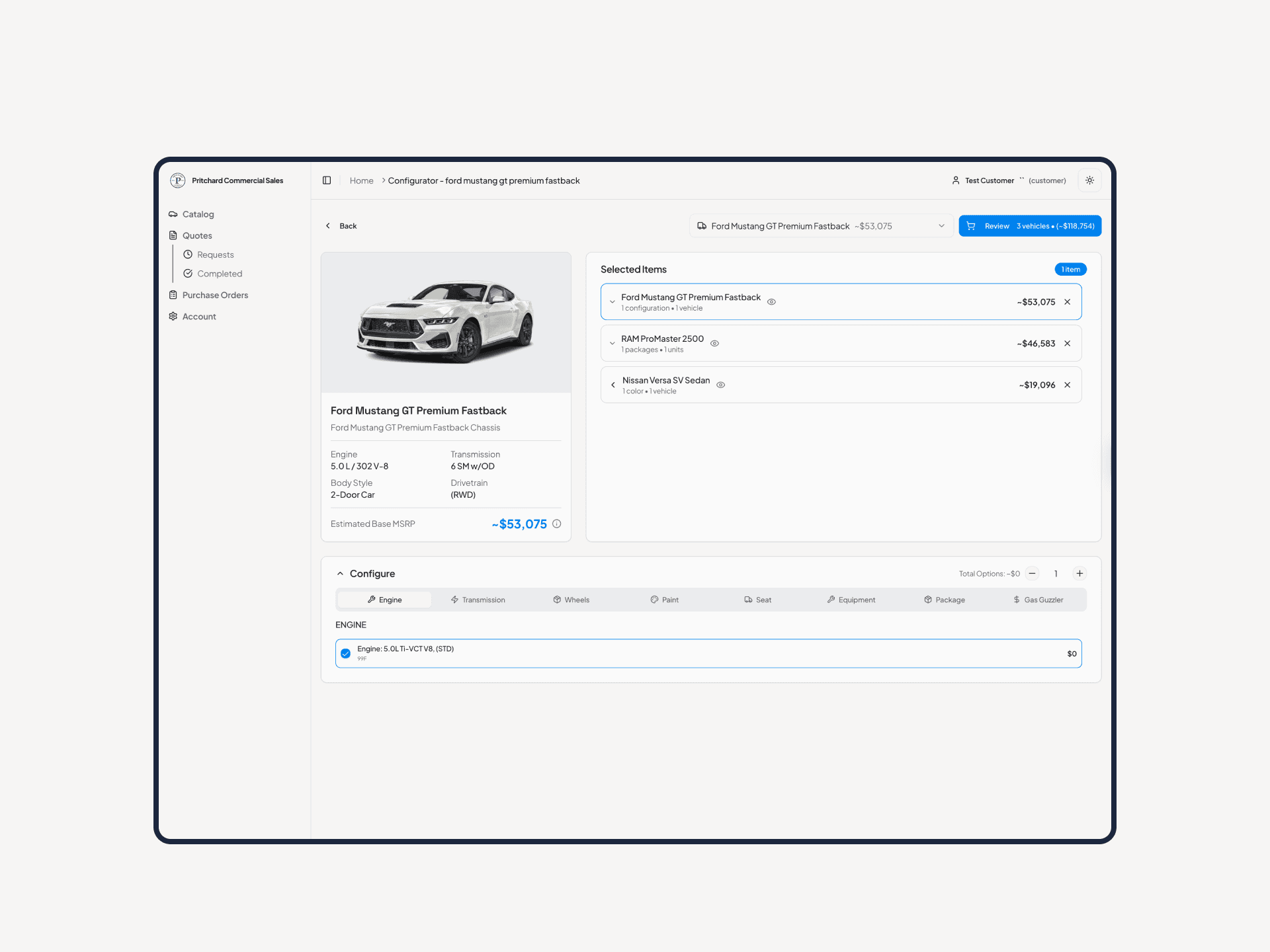The image size is (1270, 952).
Task: Open Catalog in the sidebar
Action: click(x=198, y=214)
